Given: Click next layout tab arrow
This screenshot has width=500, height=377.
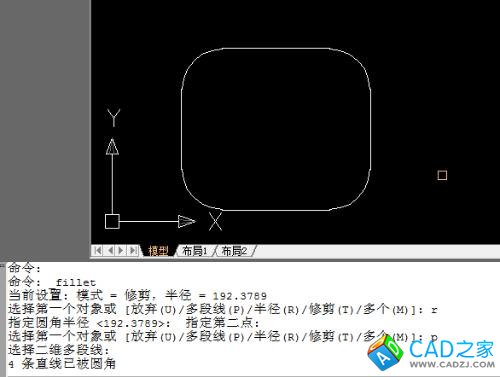Looking at the screenshot, I should 121,250.
